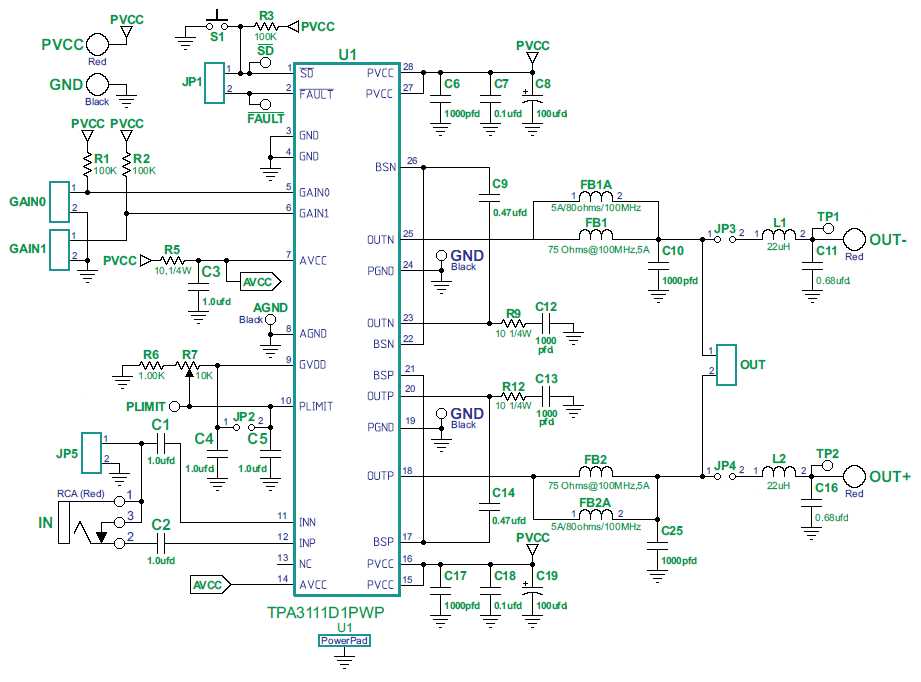Select capacitor C1 on the INN input

[x=161, y=444]
